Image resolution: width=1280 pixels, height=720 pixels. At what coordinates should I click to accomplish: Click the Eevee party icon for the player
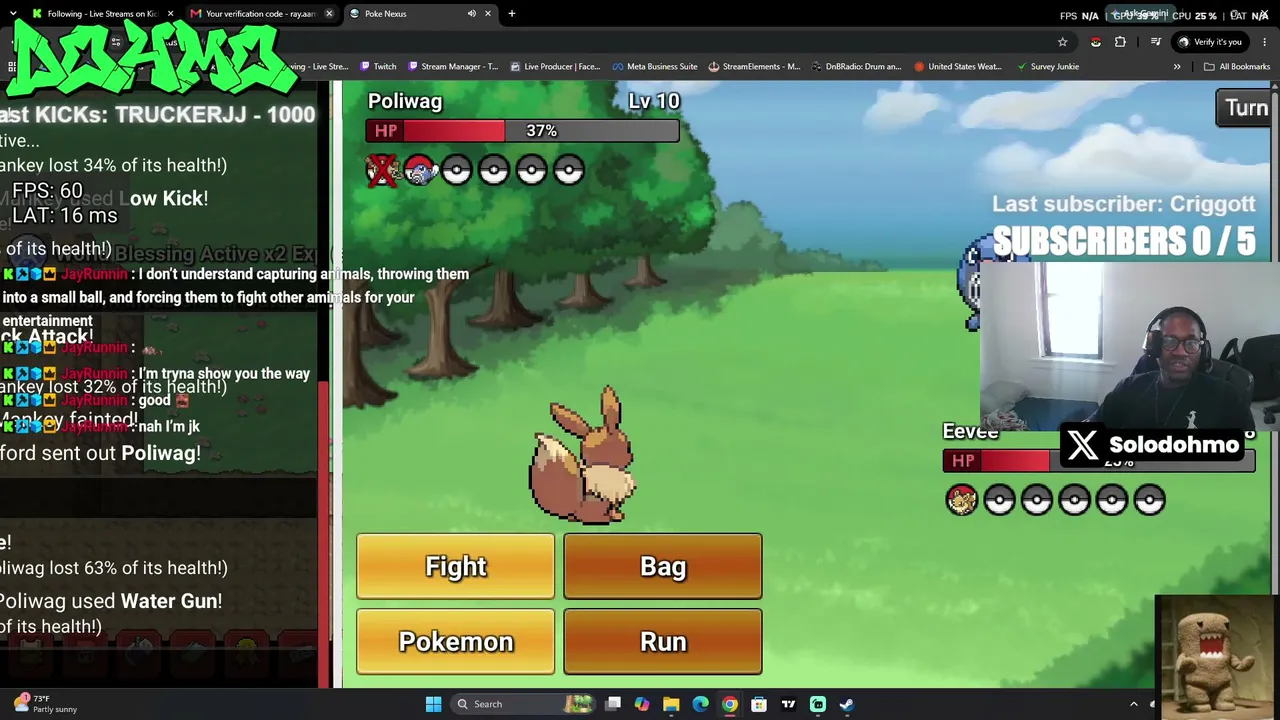click(961, 499)
